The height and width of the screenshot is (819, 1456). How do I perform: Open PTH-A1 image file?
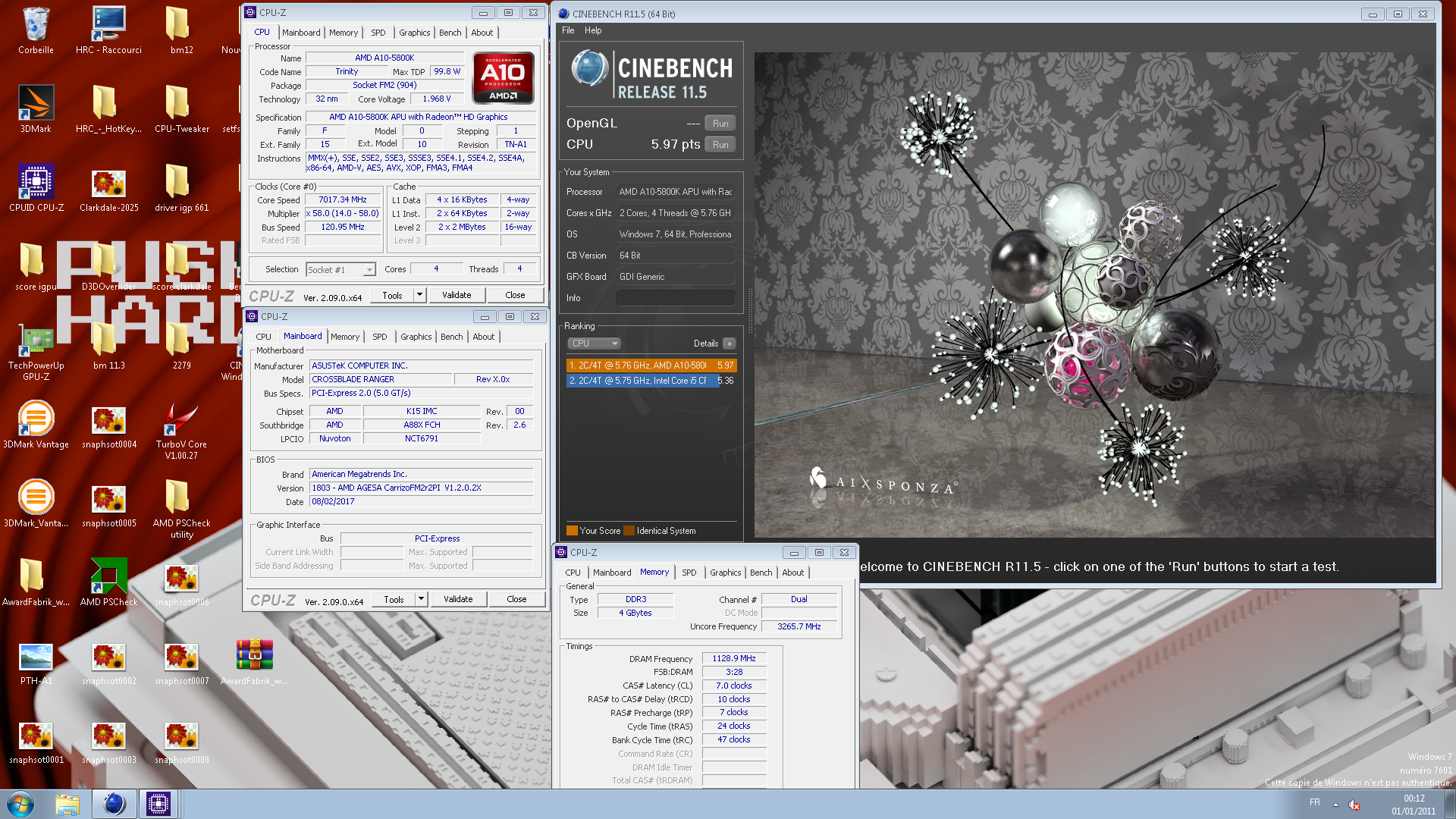click(36, 661)
